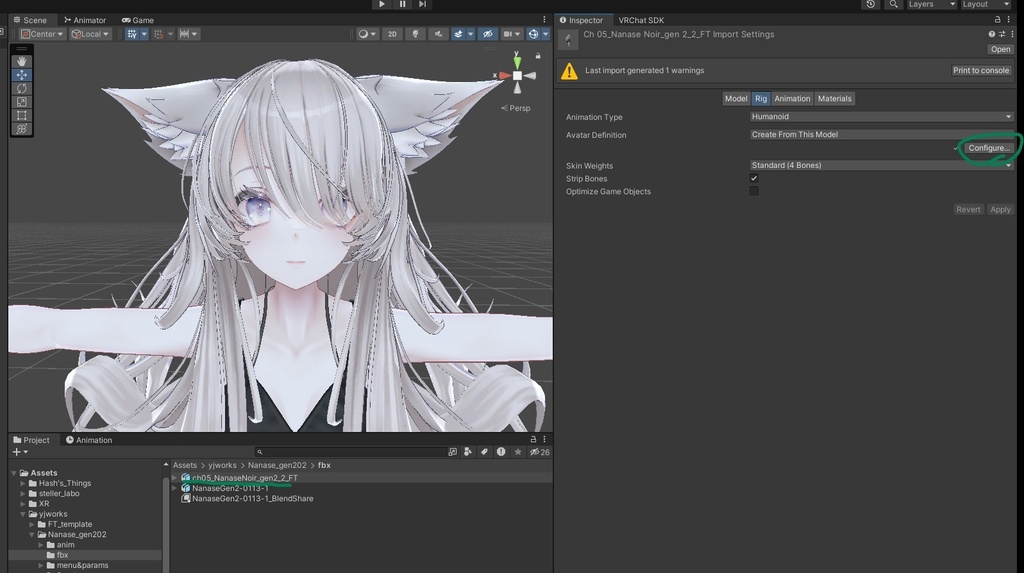Toggle scene audio mute icon

pos(438,34)
